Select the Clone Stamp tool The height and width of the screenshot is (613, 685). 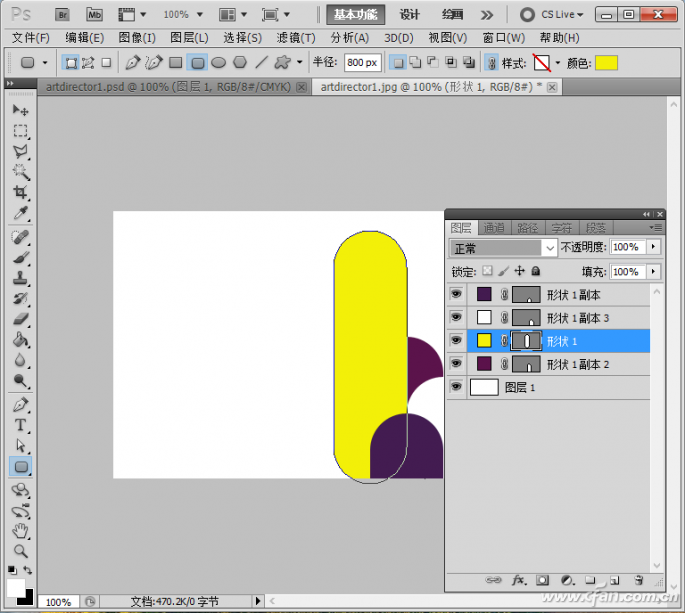pyautogui.click(x=20, y=278)
